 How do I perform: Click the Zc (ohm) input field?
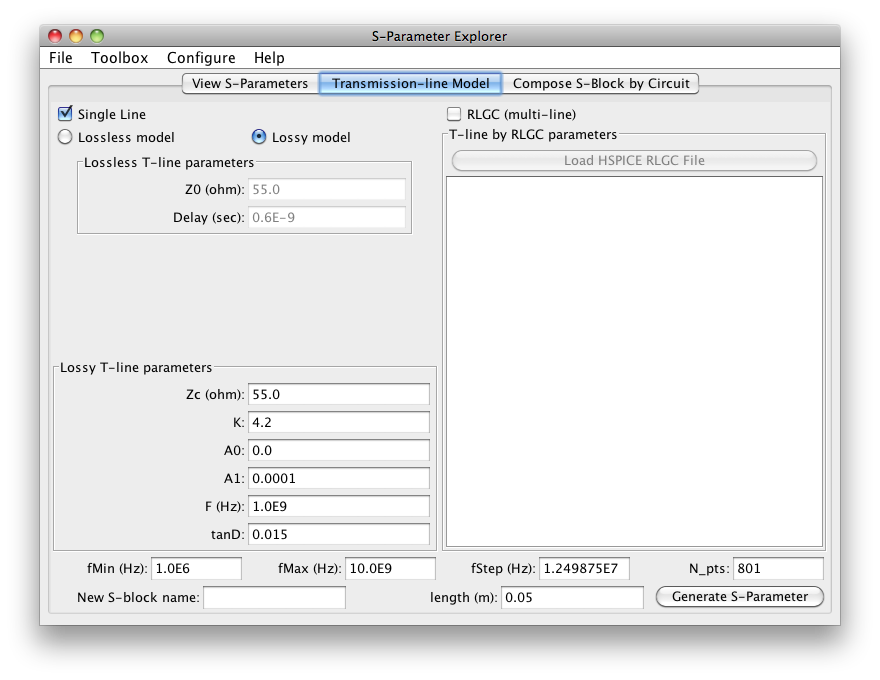pyautogui.click(x=338, y=395)
